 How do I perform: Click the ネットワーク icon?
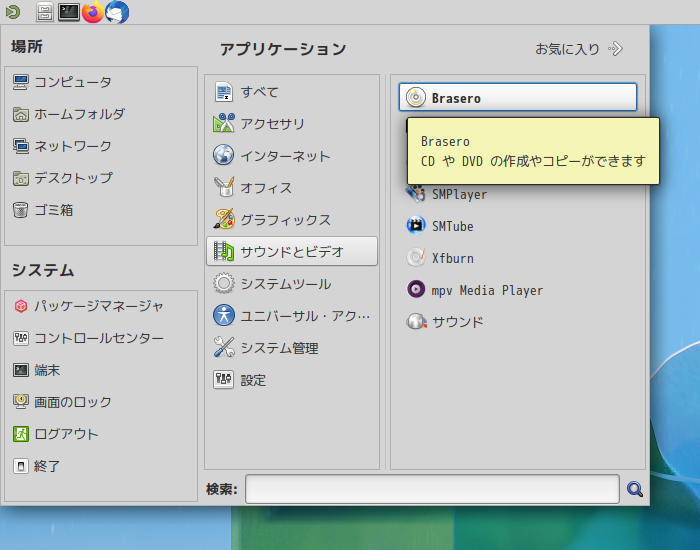pos(21,146)
